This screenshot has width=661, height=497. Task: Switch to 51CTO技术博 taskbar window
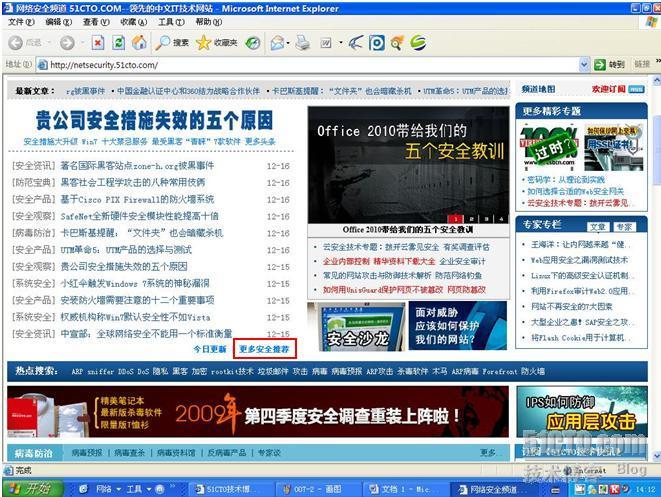click(x=229, y=489)
